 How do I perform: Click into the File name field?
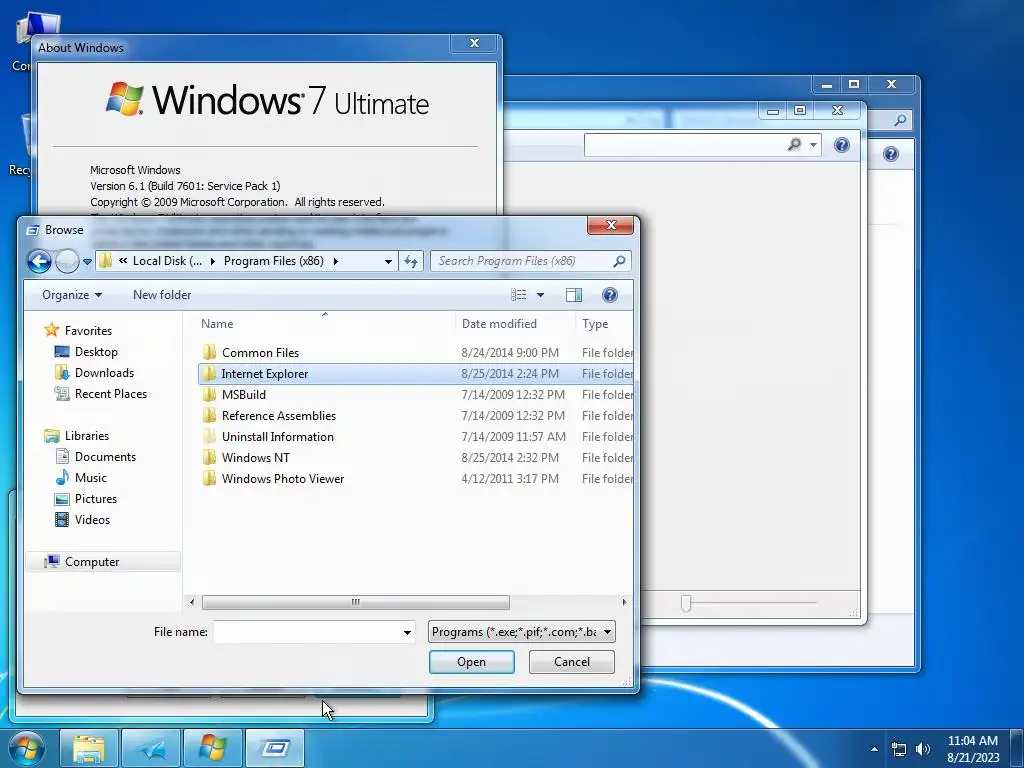[x=306, y=632]
